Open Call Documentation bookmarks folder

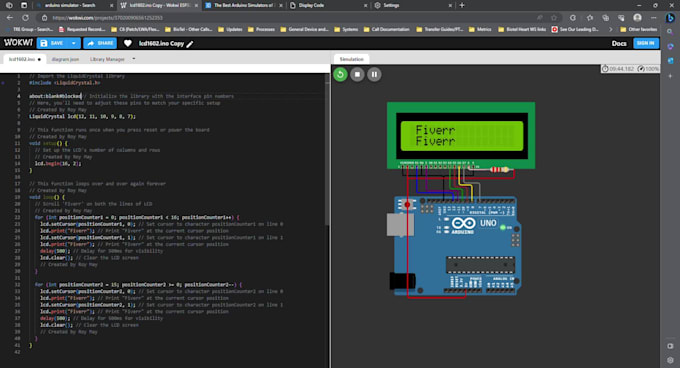pos(386,29)
